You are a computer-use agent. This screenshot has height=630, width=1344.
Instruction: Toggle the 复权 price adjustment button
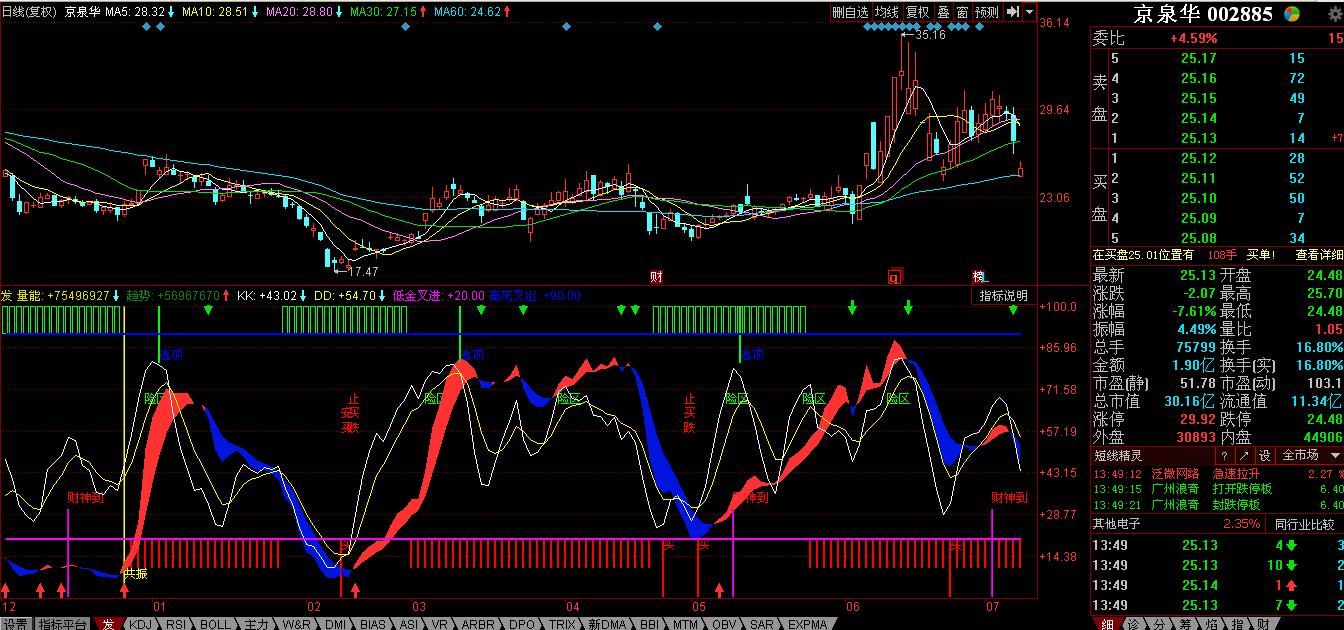coord(917,12)
